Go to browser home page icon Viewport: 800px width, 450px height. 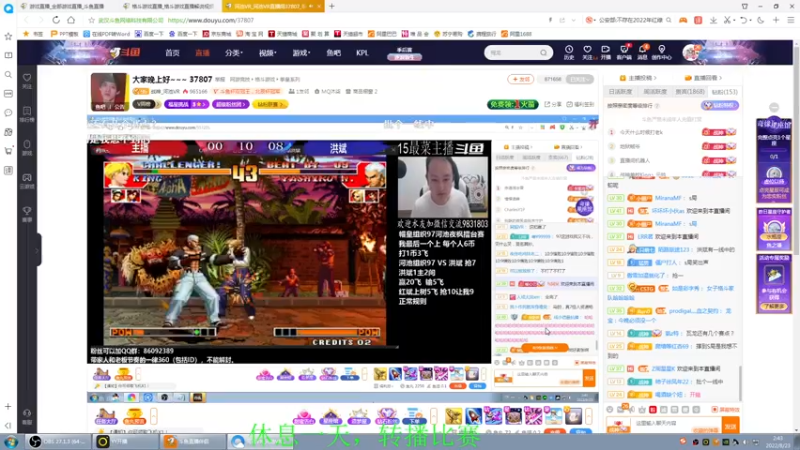(71, 20)
